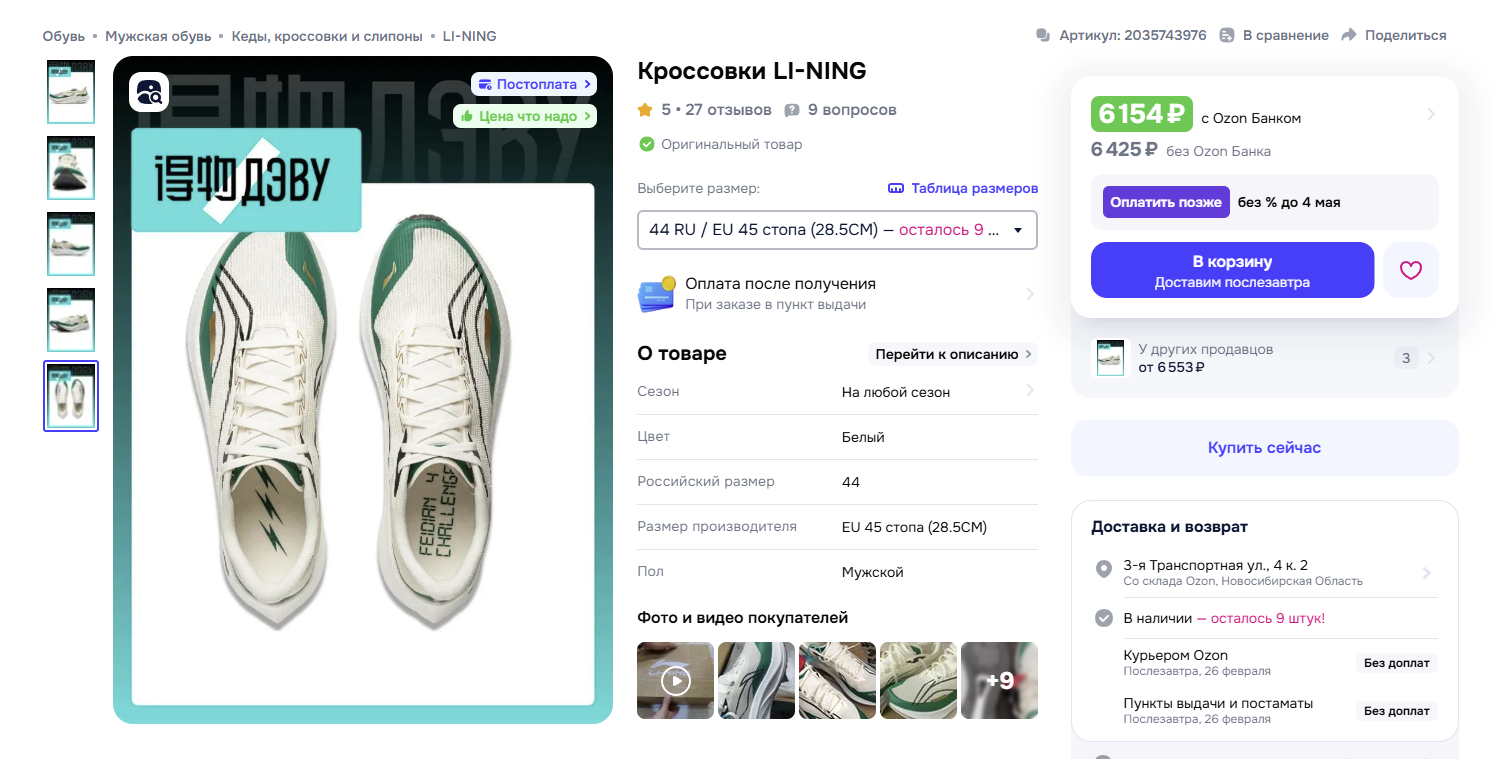Go to 'Обувь' breadcrumb
The height and width of the screenshot is (759, 1493).
(x=64, y=36)
